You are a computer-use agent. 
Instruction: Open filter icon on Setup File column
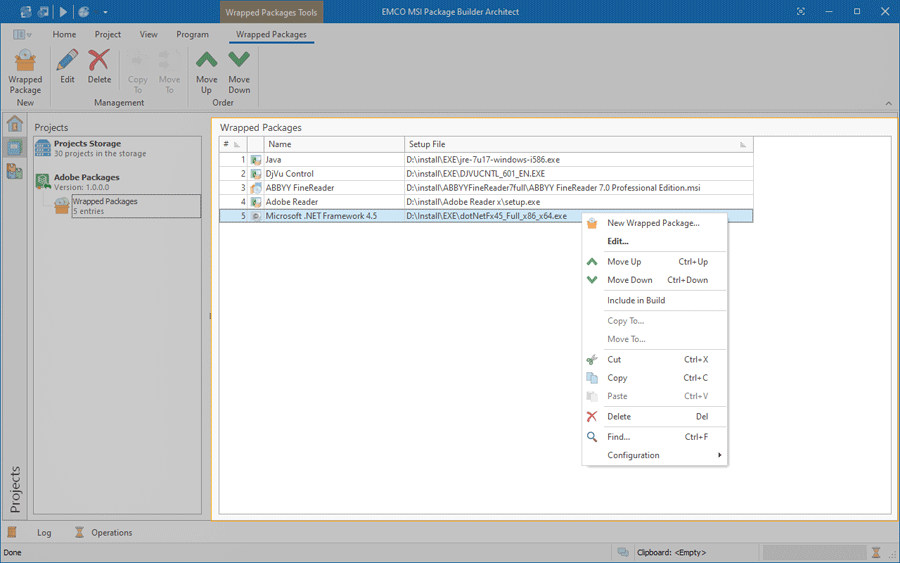click(743, 145)
